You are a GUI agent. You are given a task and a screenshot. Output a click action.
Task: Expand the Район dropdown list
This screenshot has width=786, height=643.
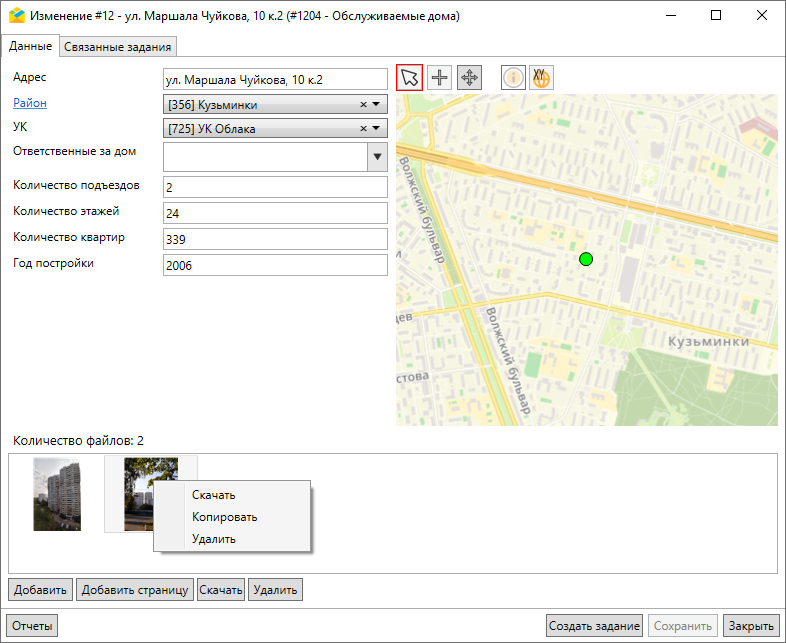[x=377, y=104]
